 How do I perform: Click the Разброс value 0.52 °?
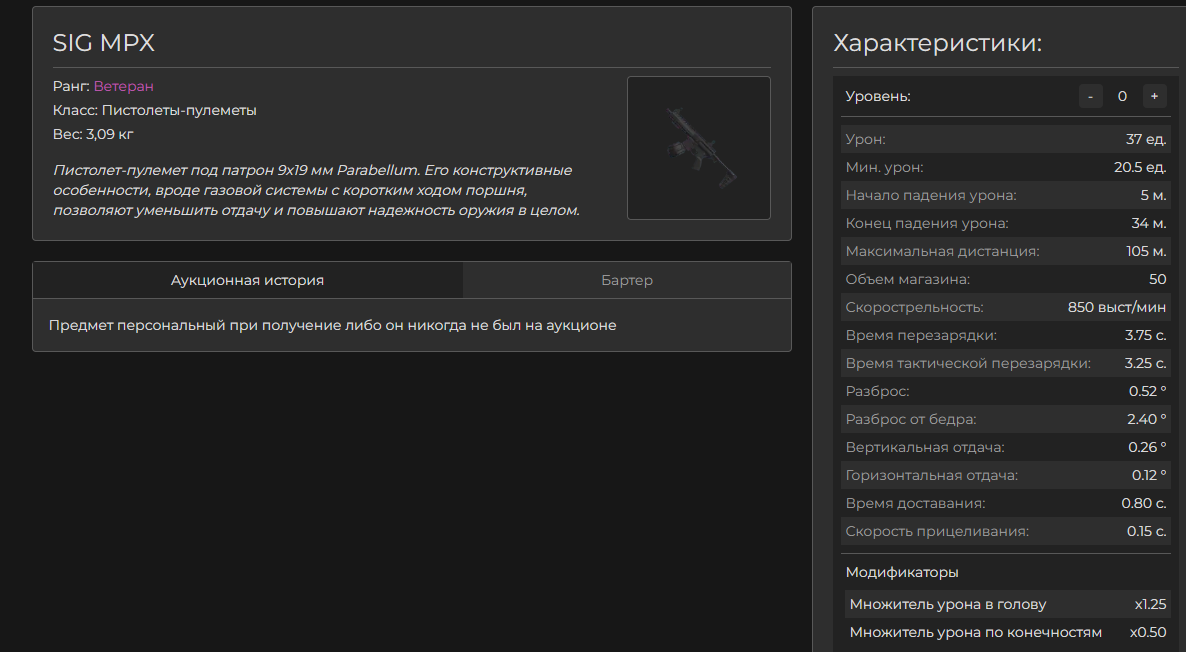click(x=1147, y=391)
